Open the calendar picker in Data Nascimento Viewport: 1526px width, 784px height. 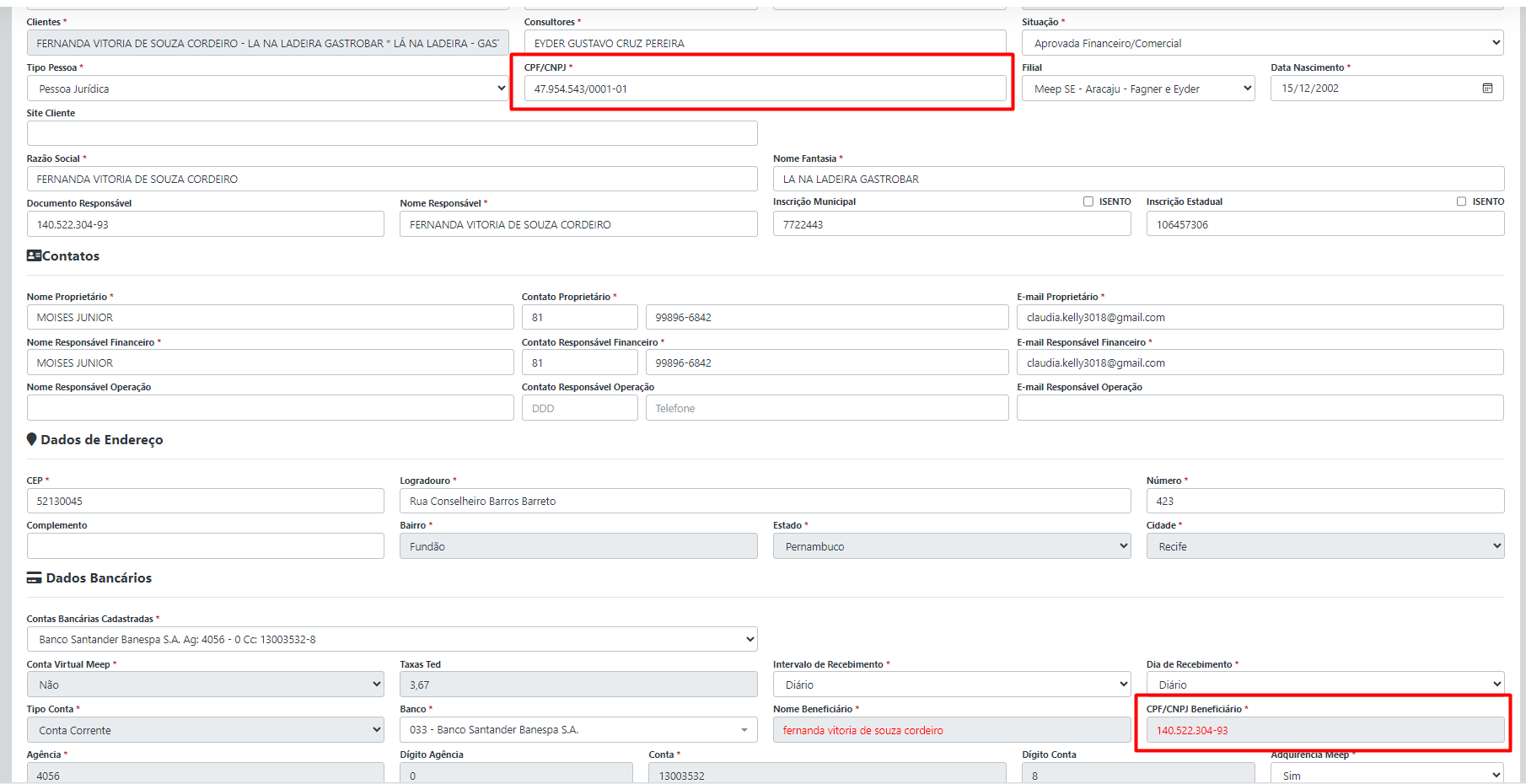coord(1487,89)
